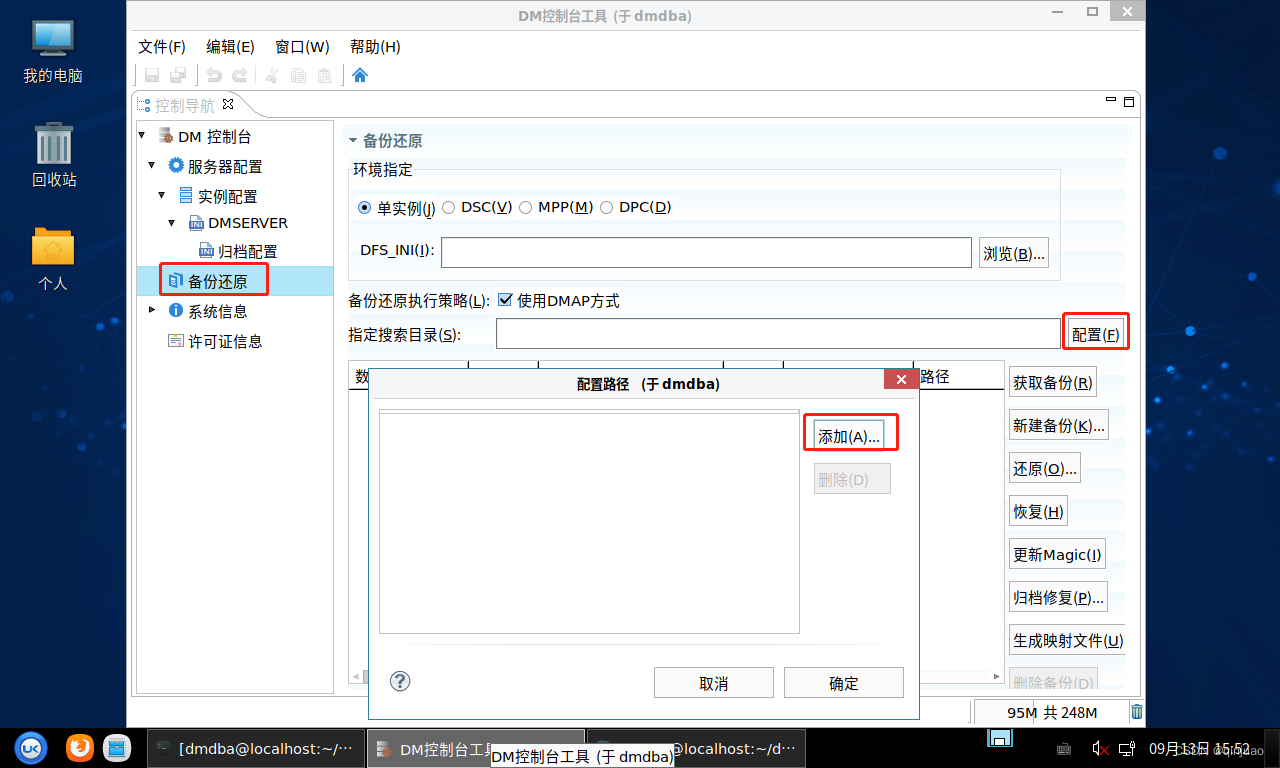Click the 添加(A)... button
The height and width of the screenshot is (768, 1280).
[x=849, y=436]
